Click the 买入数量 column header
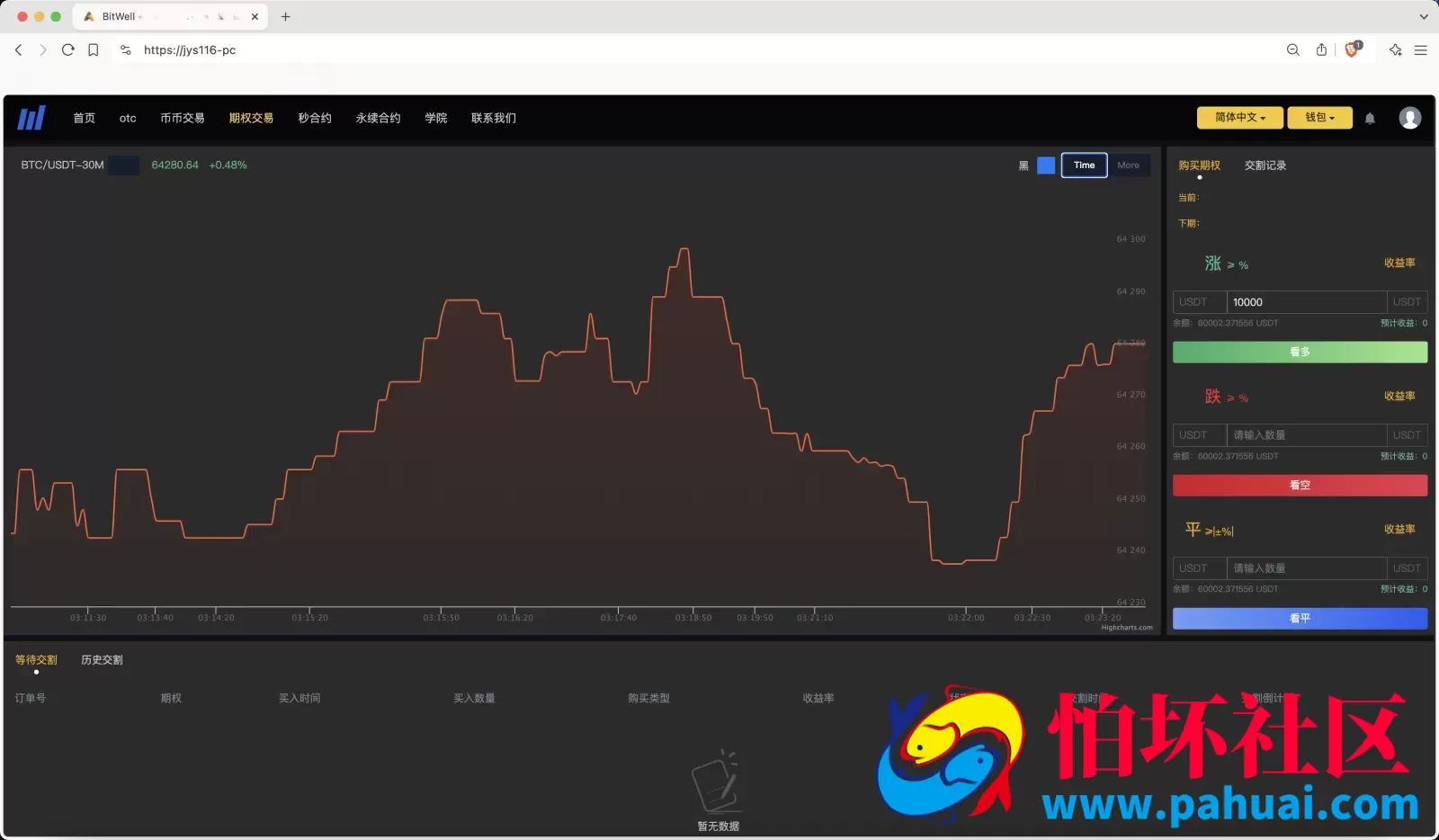The width and height of the screenshot is (1439, 840). (x=474, y=698)
